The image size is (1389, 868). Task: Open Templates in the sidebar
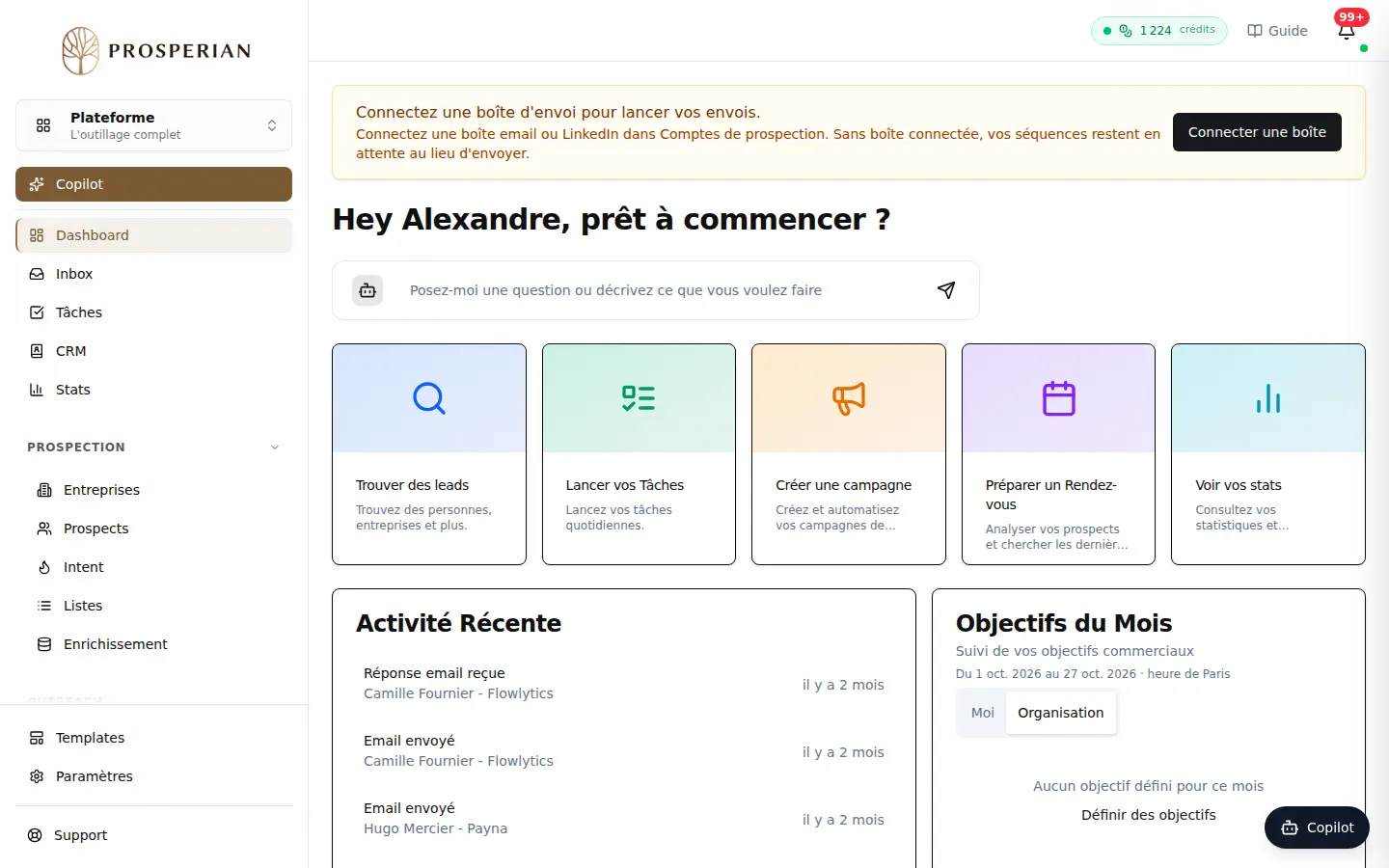[154, 738]
